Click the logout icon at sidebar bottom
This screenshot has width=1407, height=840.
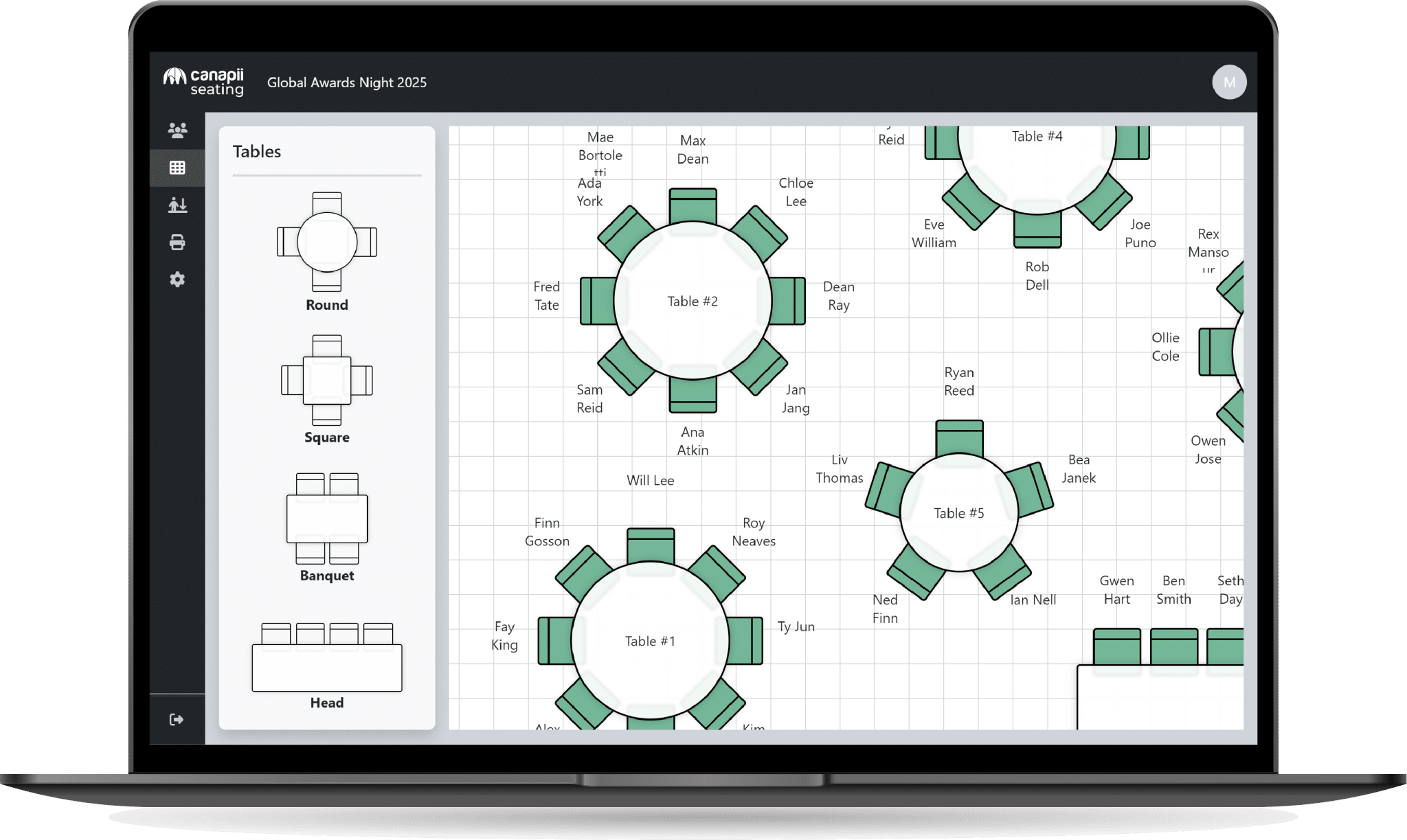point(177,719)
